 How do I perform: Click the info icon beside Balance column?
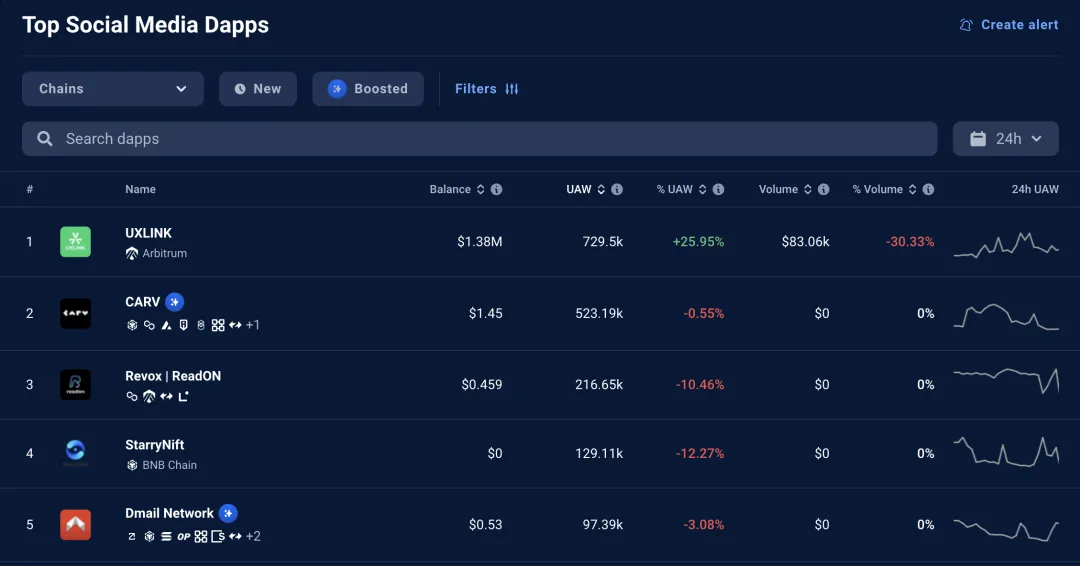496,190
